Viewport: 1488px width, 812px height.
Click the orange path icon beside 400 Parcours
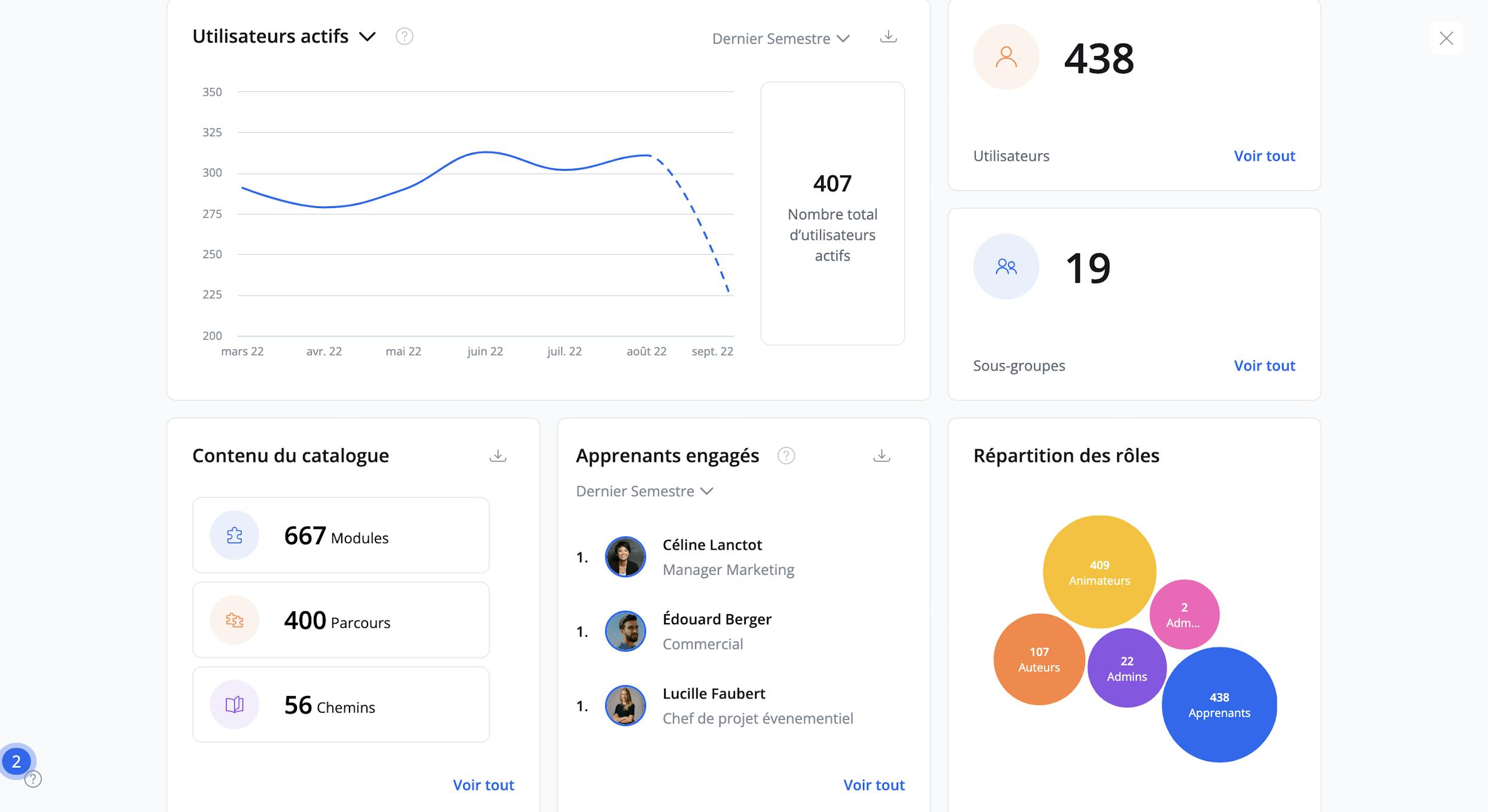click(234, 620)
